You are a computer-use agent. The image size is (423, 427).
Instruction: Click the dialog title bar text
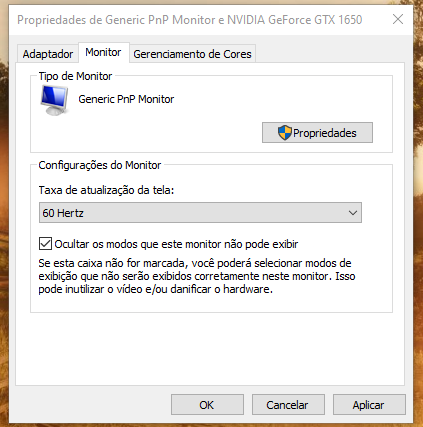click(x=190, y=20)
